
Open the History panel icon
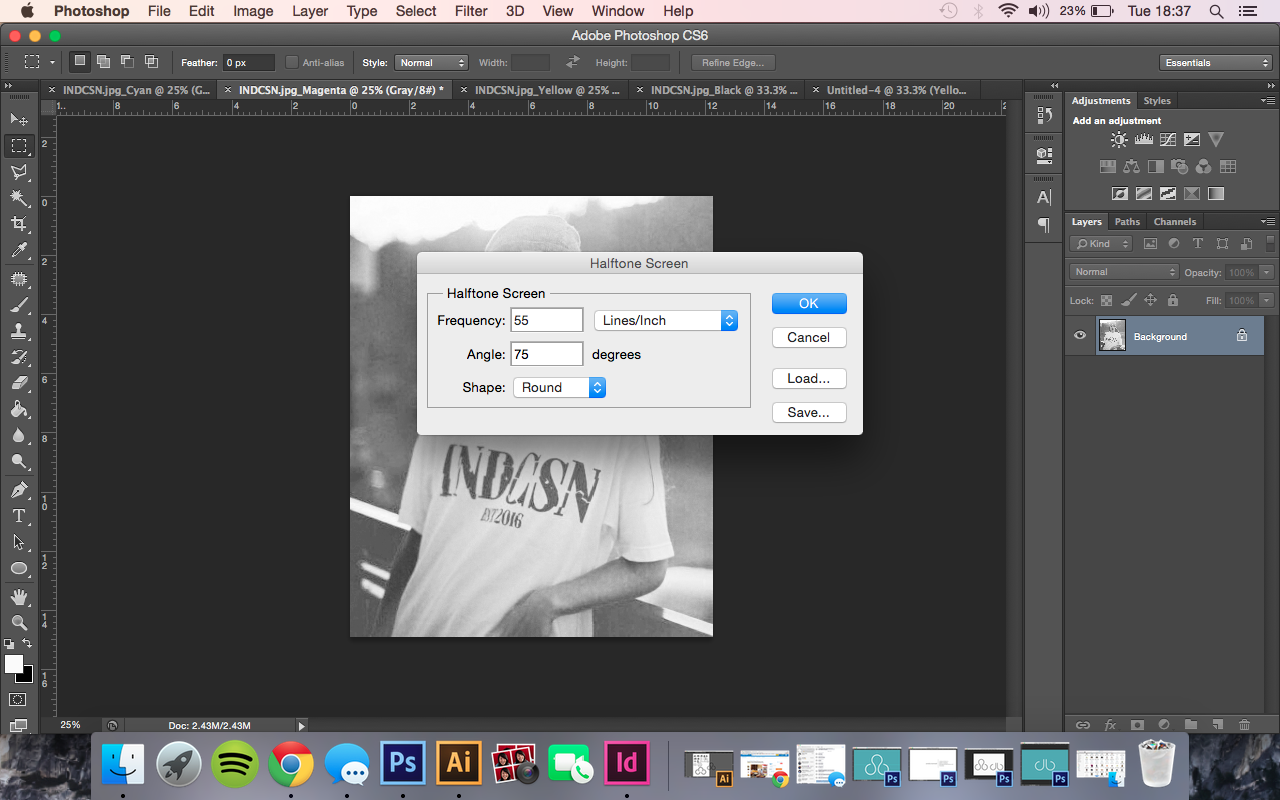point(1044,115)
